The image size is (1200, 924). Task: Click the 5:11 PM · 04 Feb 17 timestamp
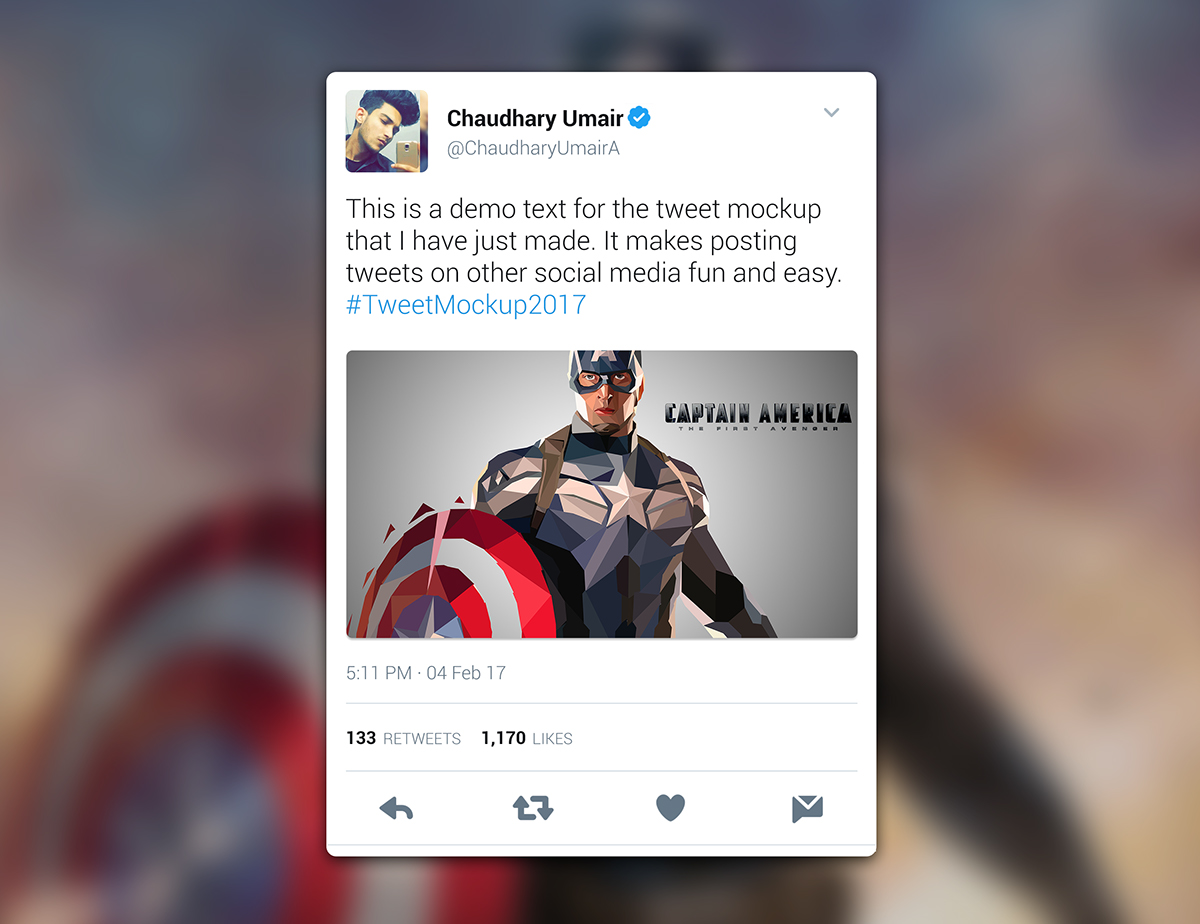pyautogui.click(x=426, y=673)
